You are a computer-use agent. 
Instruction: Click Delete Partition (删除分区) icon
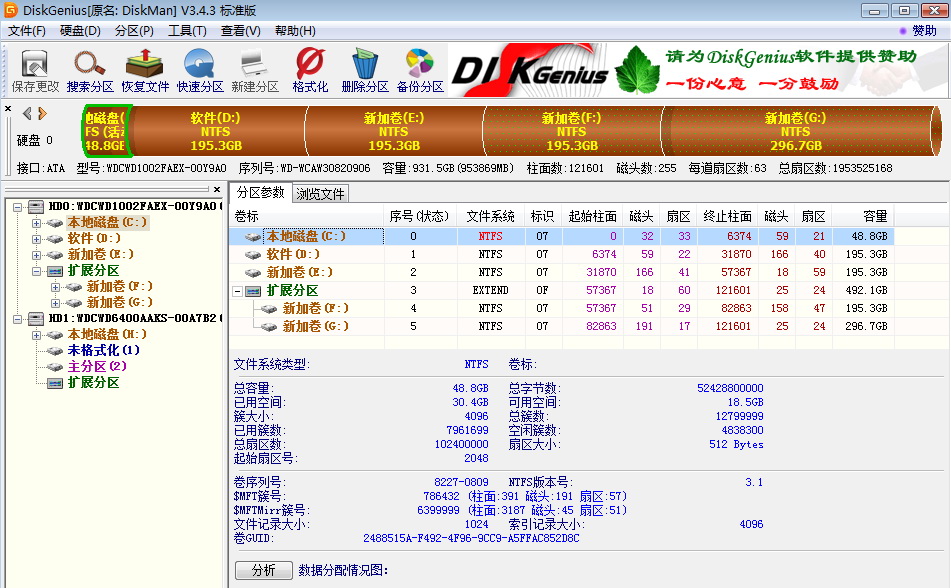pyautogui.click(x=365, y=71)
